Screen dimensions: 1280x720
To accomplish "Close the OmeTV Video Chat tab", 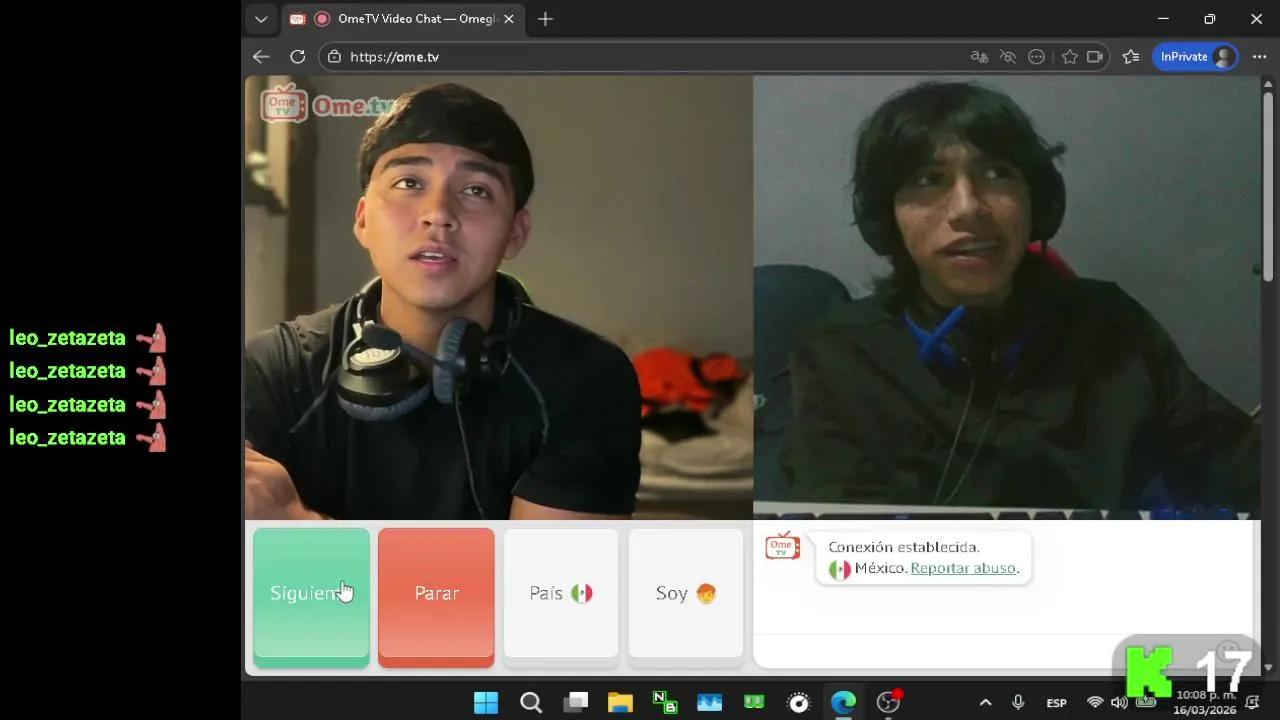I will [508, 19].
